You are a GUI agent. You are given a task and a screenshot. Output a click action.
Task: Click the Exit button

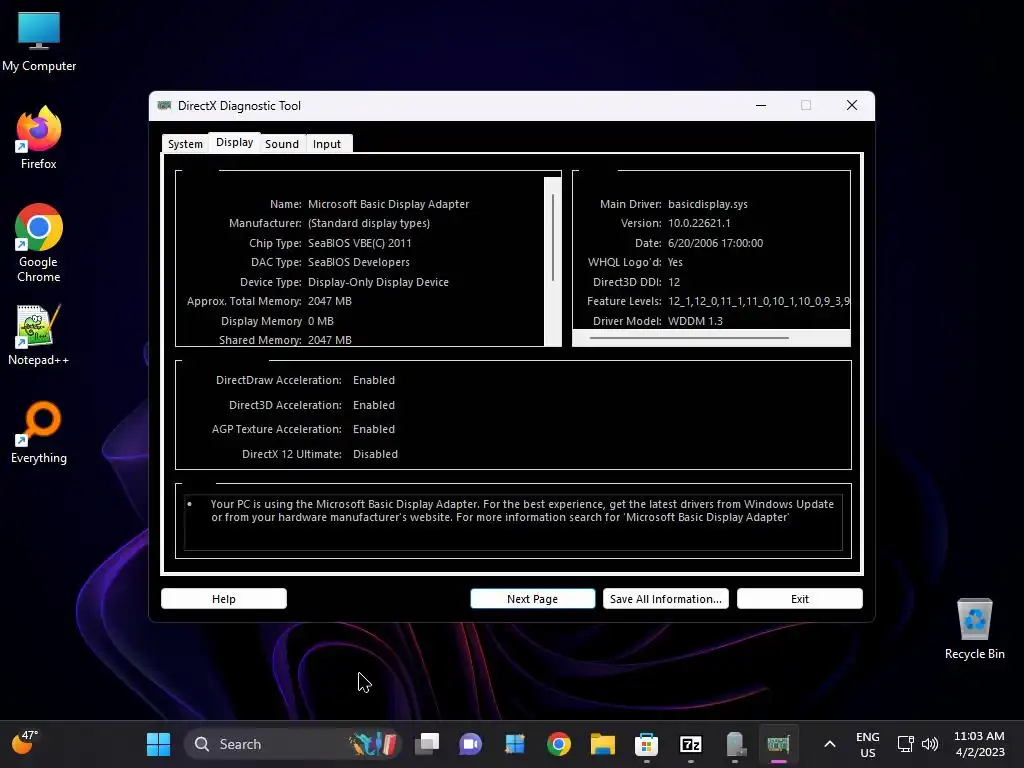799,599
